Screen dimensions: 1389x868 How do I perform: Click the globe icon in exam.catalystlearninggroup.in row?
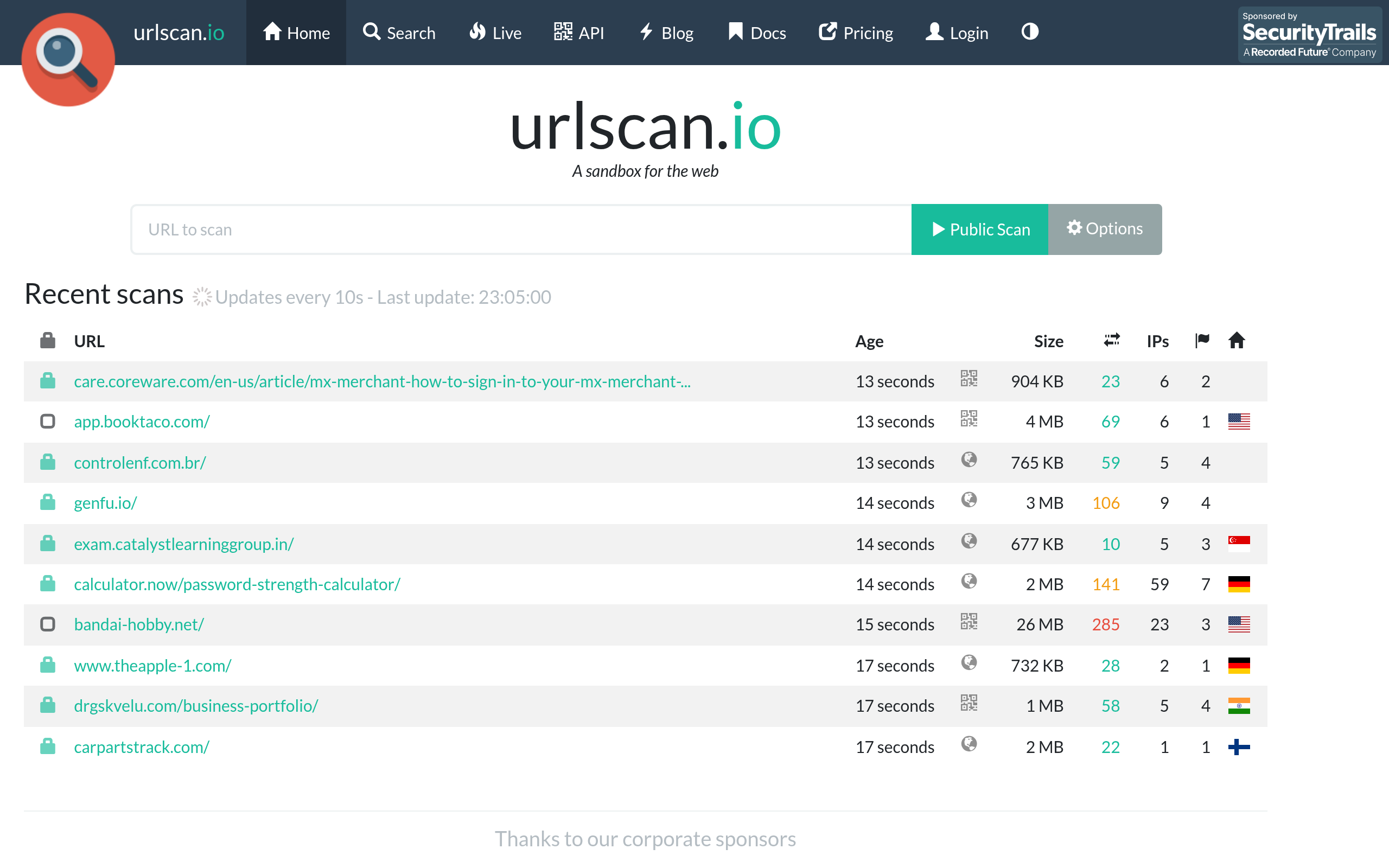pyautogui.click(x=969, y=541)
